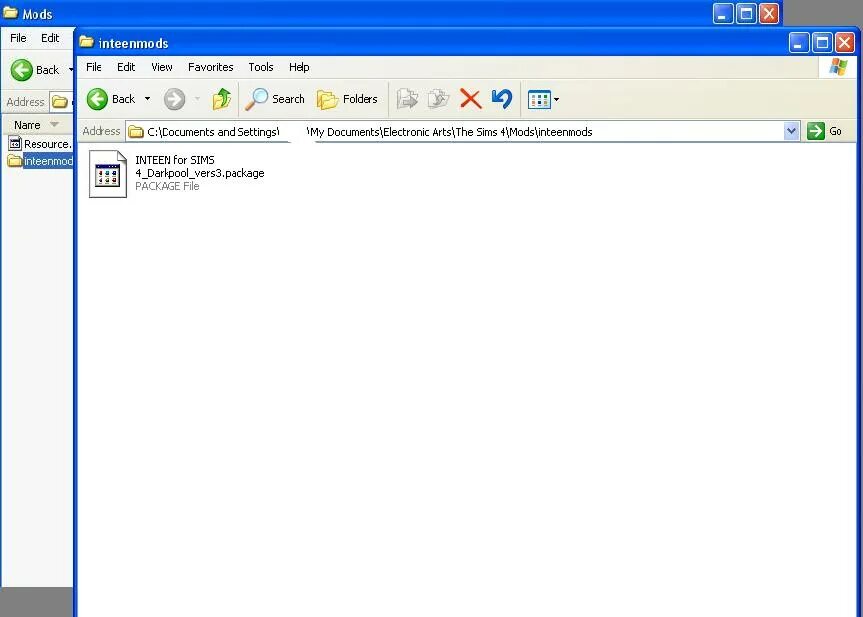This screenshot has width=863, height=617.
Task: Click the red Delete icon
Action: [x=471, y=99]
